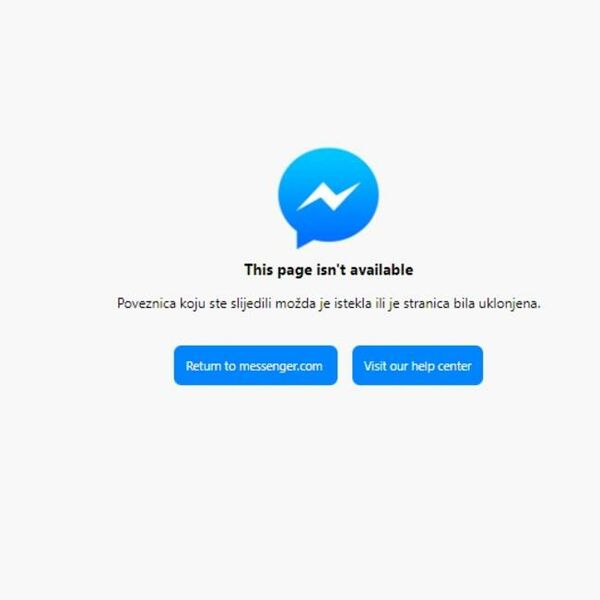Image resolution: width=600 pixels, height=600 pixels.
Task: Click the word "This" in the heading
Action: 258,270
